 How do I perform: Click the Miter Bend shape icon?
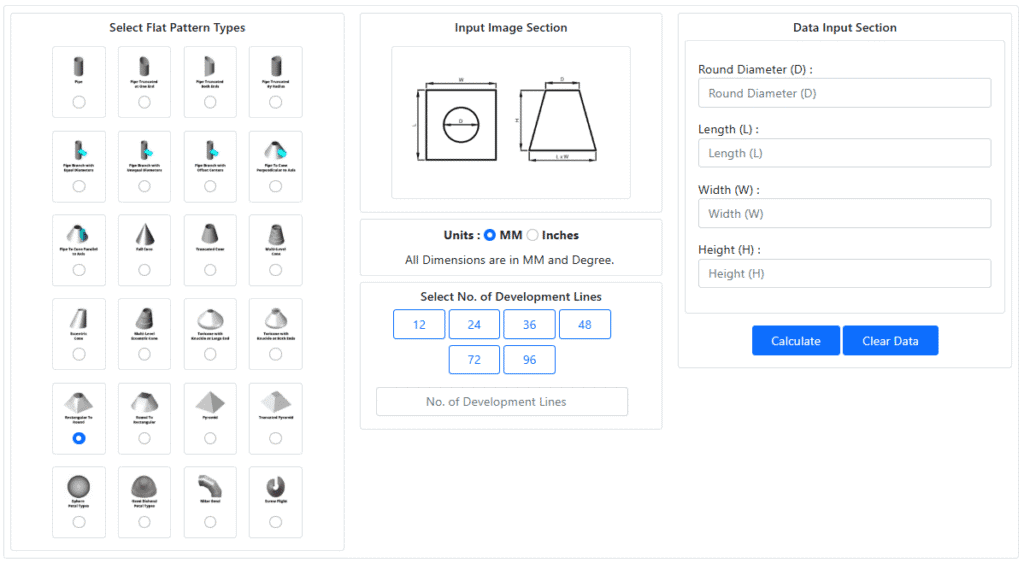pos(210,487)
